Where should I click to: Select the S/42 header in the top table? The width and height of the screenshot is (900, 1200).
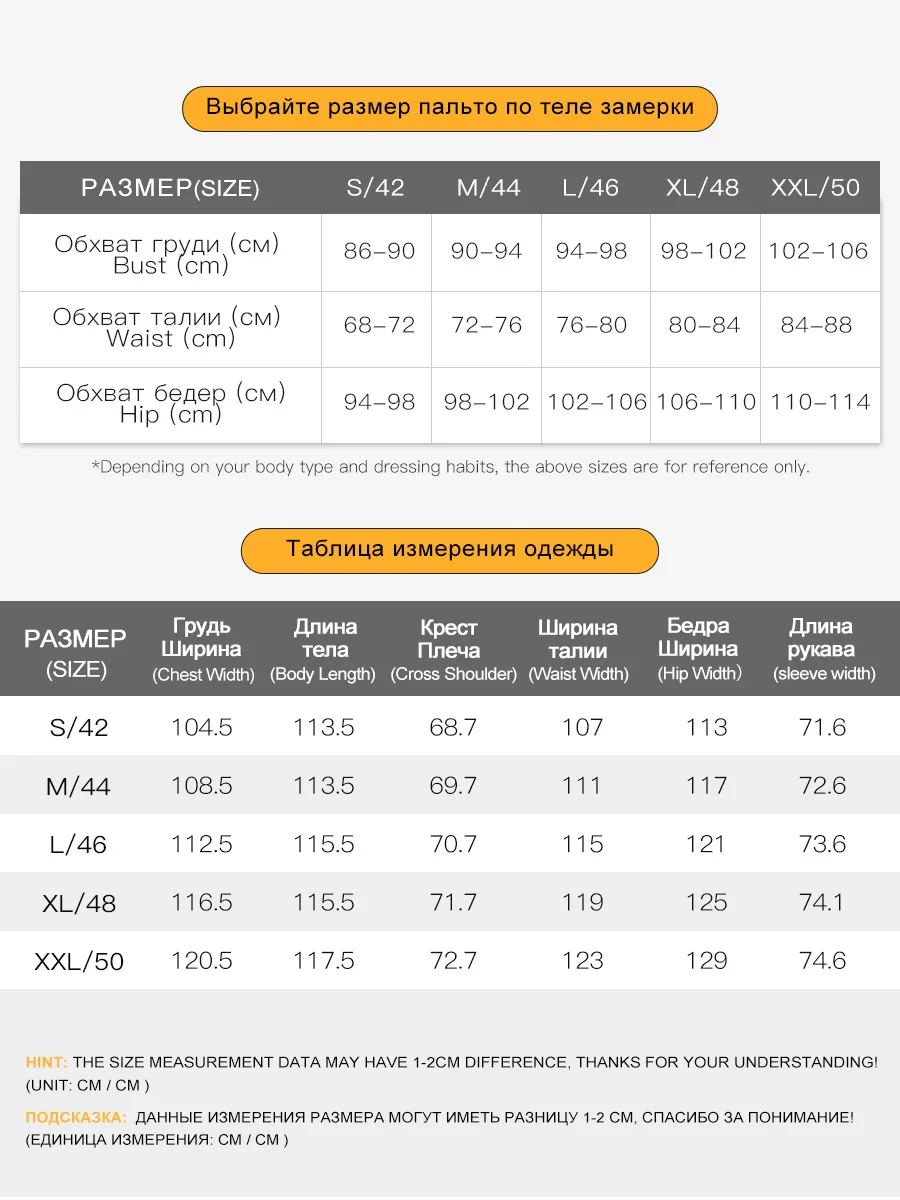pos(375,188)
